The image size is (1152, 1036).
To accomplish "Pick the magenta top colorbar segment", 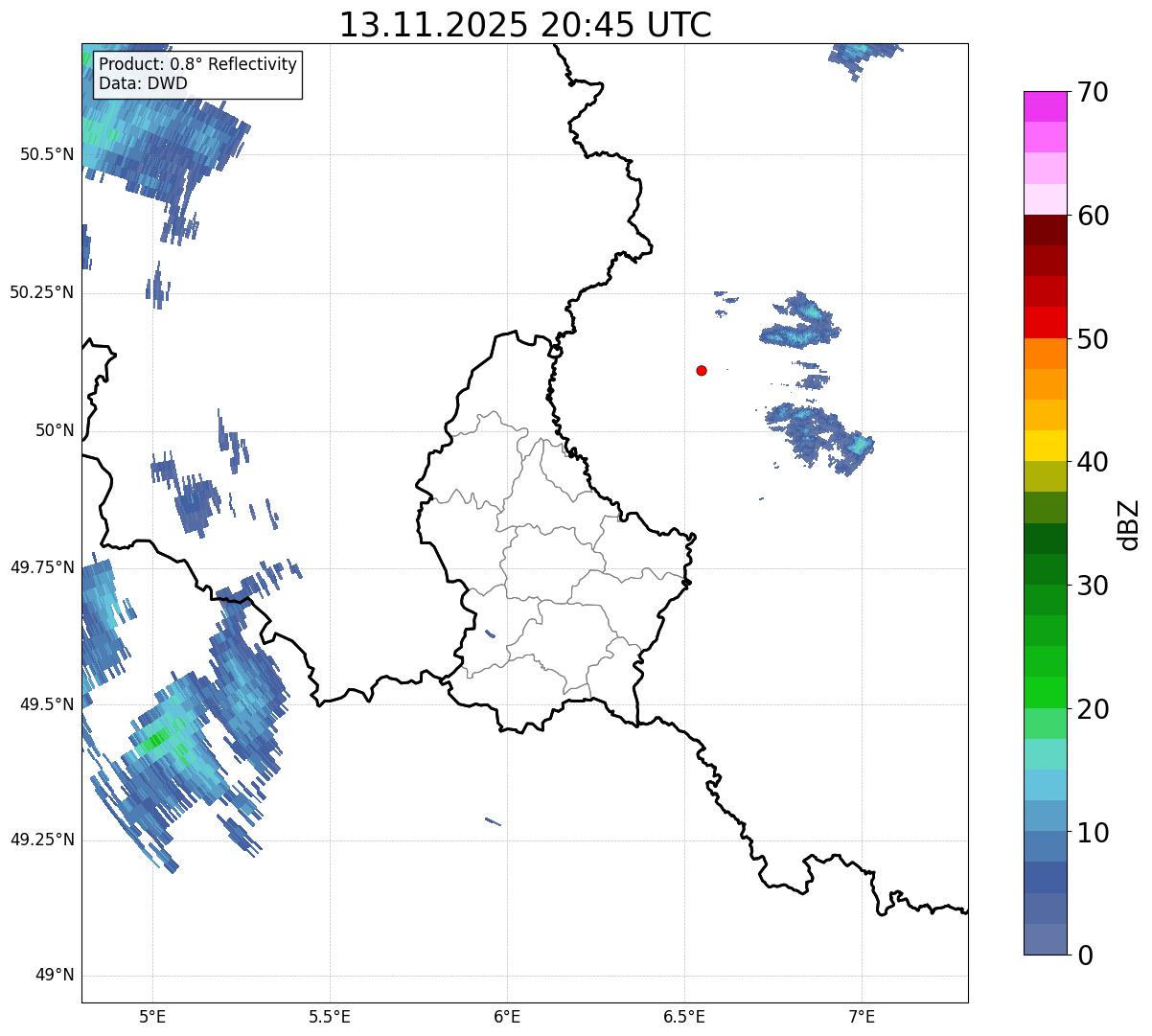I will [x=1045, y=106].
